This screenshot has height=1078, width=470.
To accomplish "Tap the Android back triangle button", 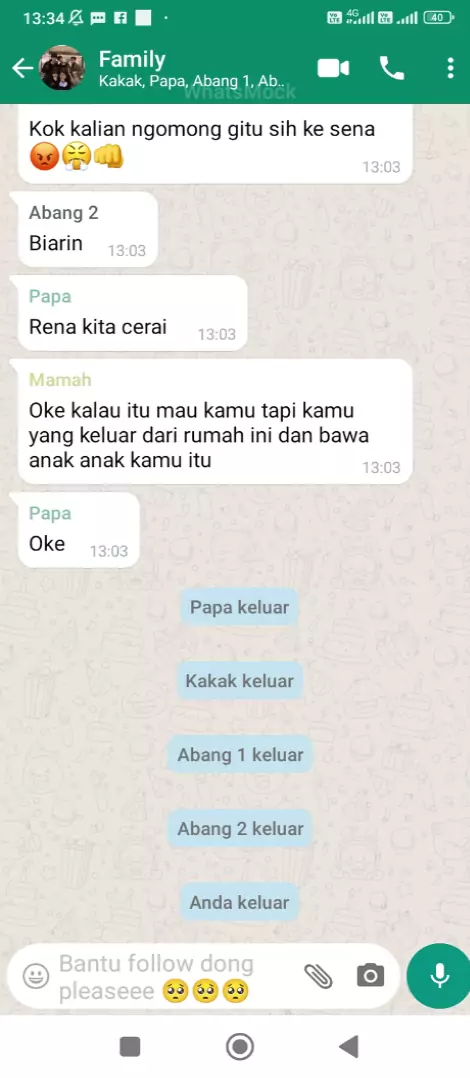I will point(349,1046).
